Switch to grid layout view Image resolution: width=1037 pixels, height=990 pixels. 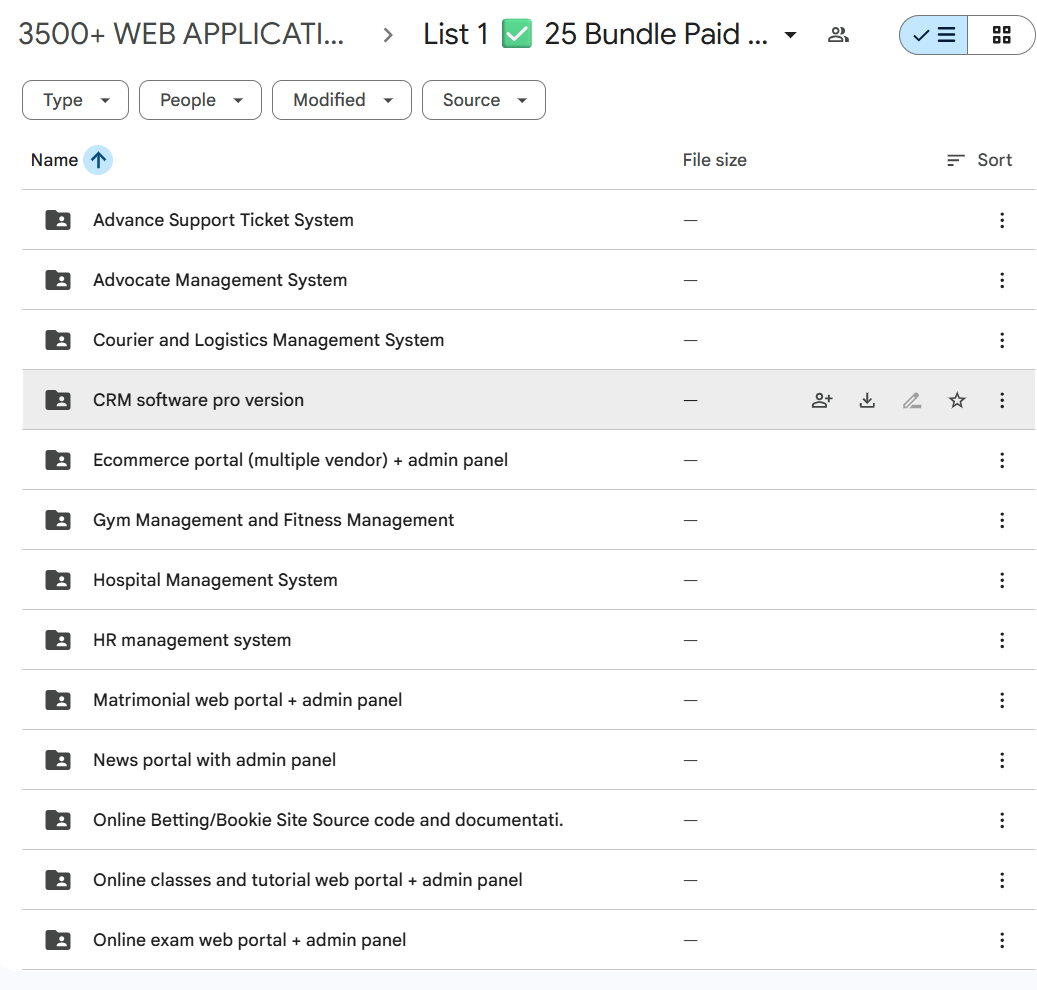[x=1001, y=35]
